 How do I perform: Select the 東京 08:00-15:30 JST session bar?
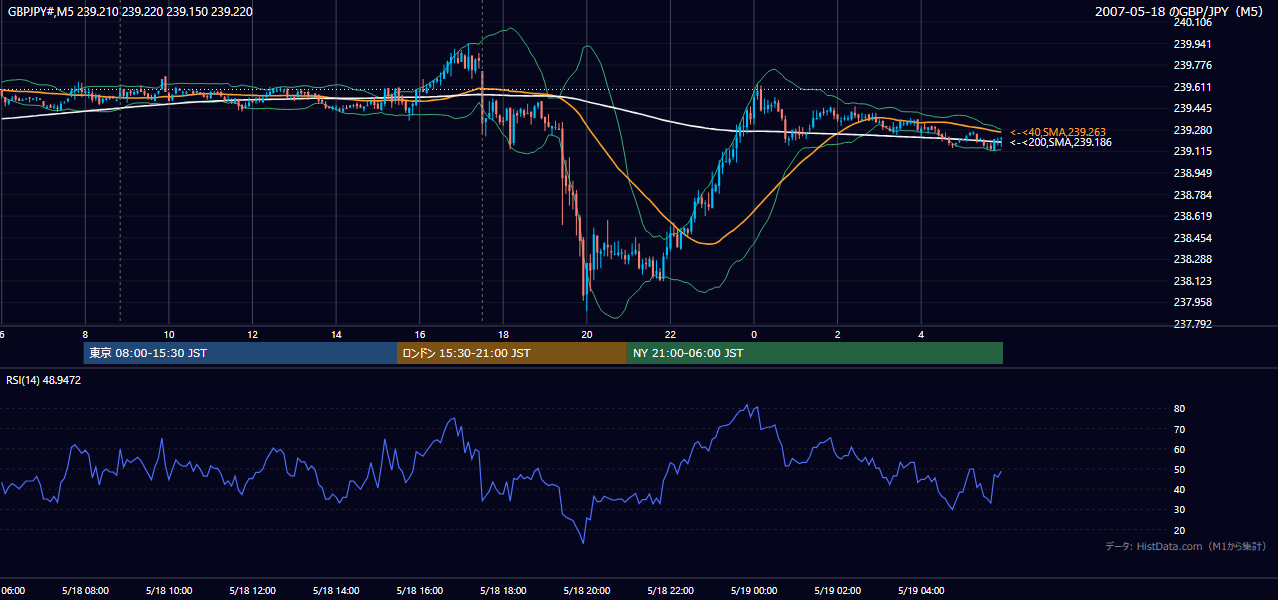pyautogui.click(x=240, y=353)
